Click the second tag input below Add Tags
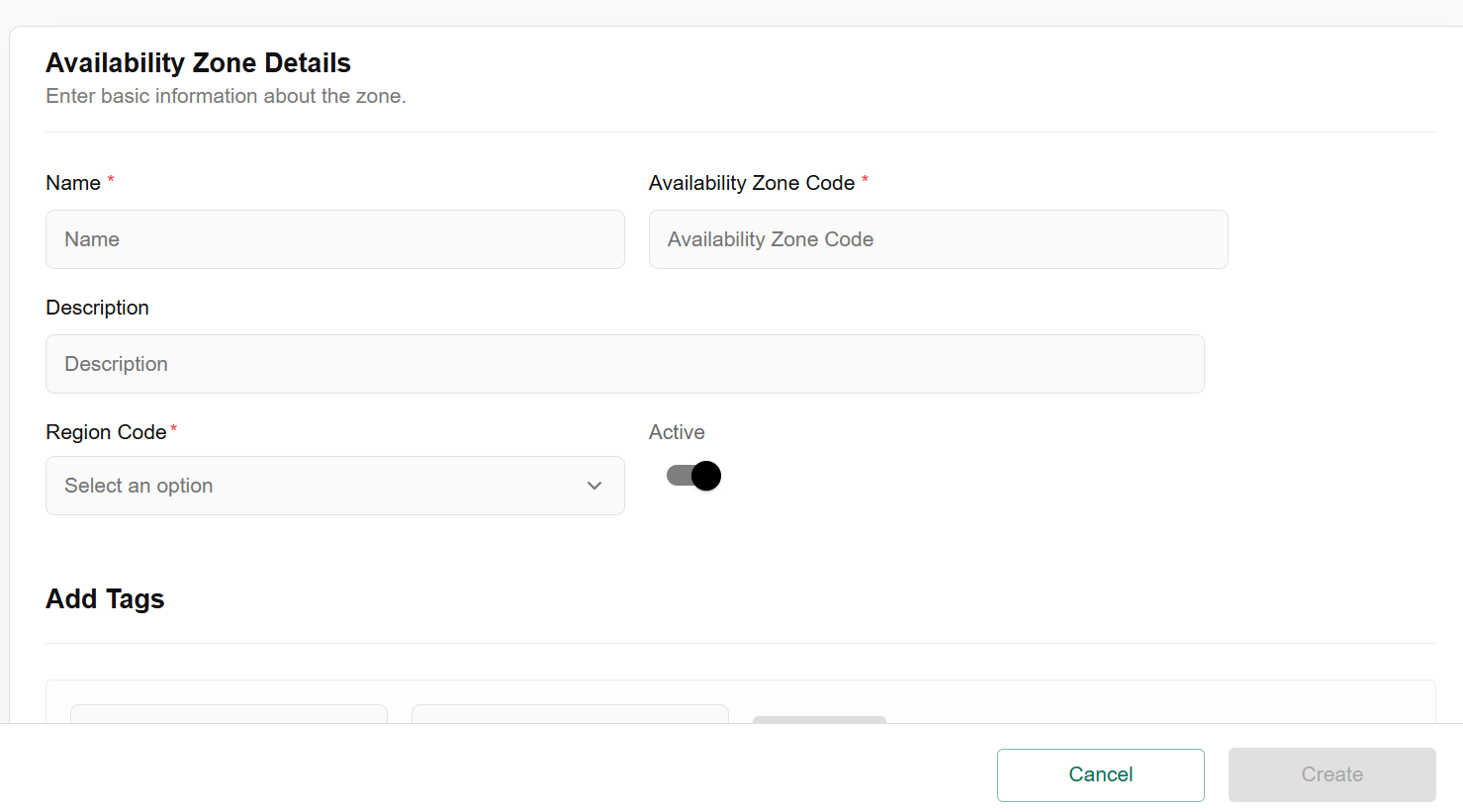 (570, 714)
